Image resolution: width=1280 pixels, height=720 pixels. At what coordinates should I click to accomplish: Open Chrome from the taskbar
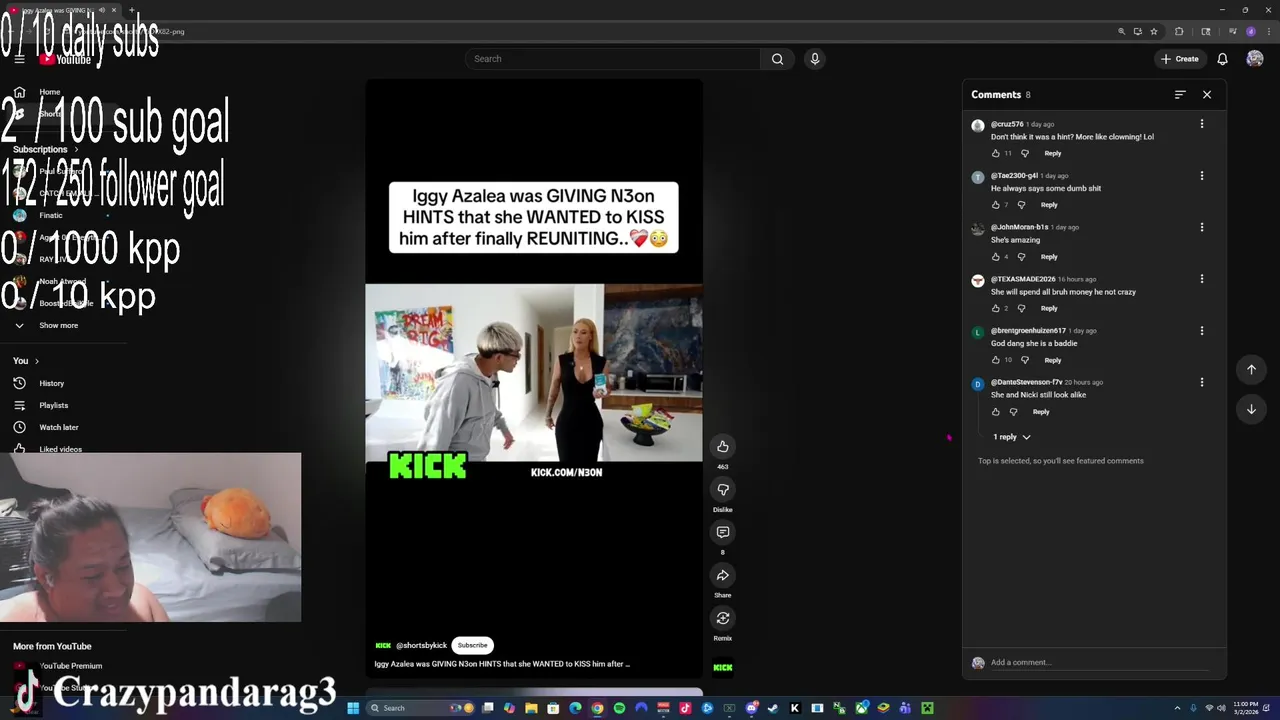click(x=597, y=708)
